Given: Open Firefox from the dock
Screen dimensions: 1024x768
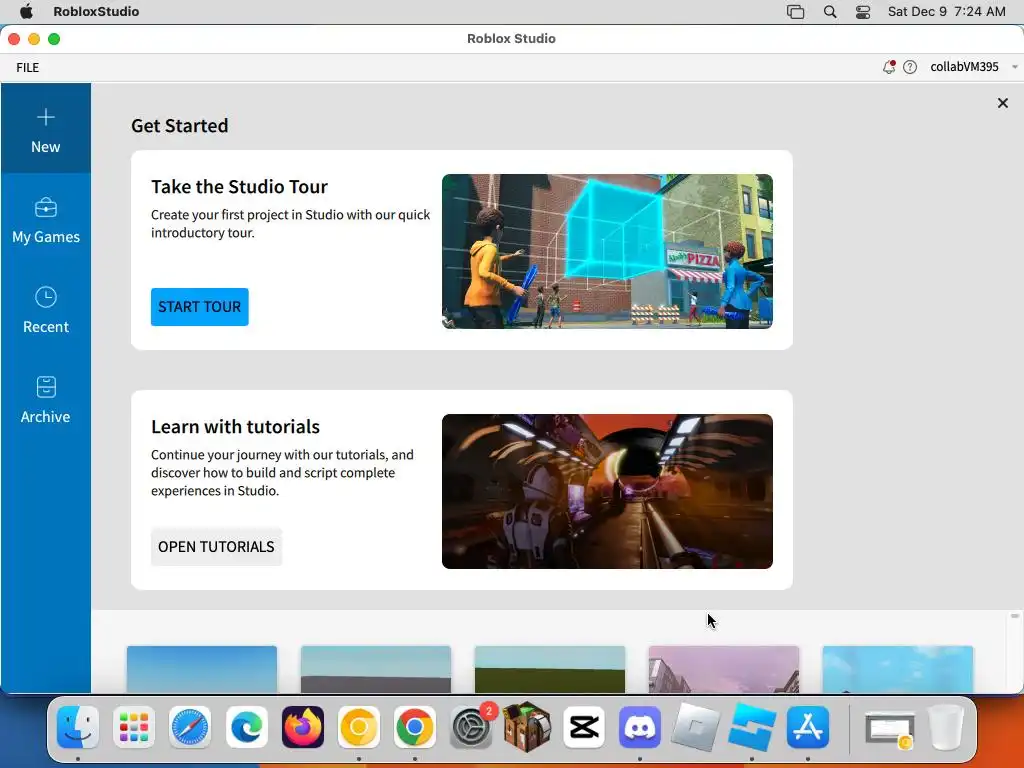Looking at the screenshot, I should (302, 727).
